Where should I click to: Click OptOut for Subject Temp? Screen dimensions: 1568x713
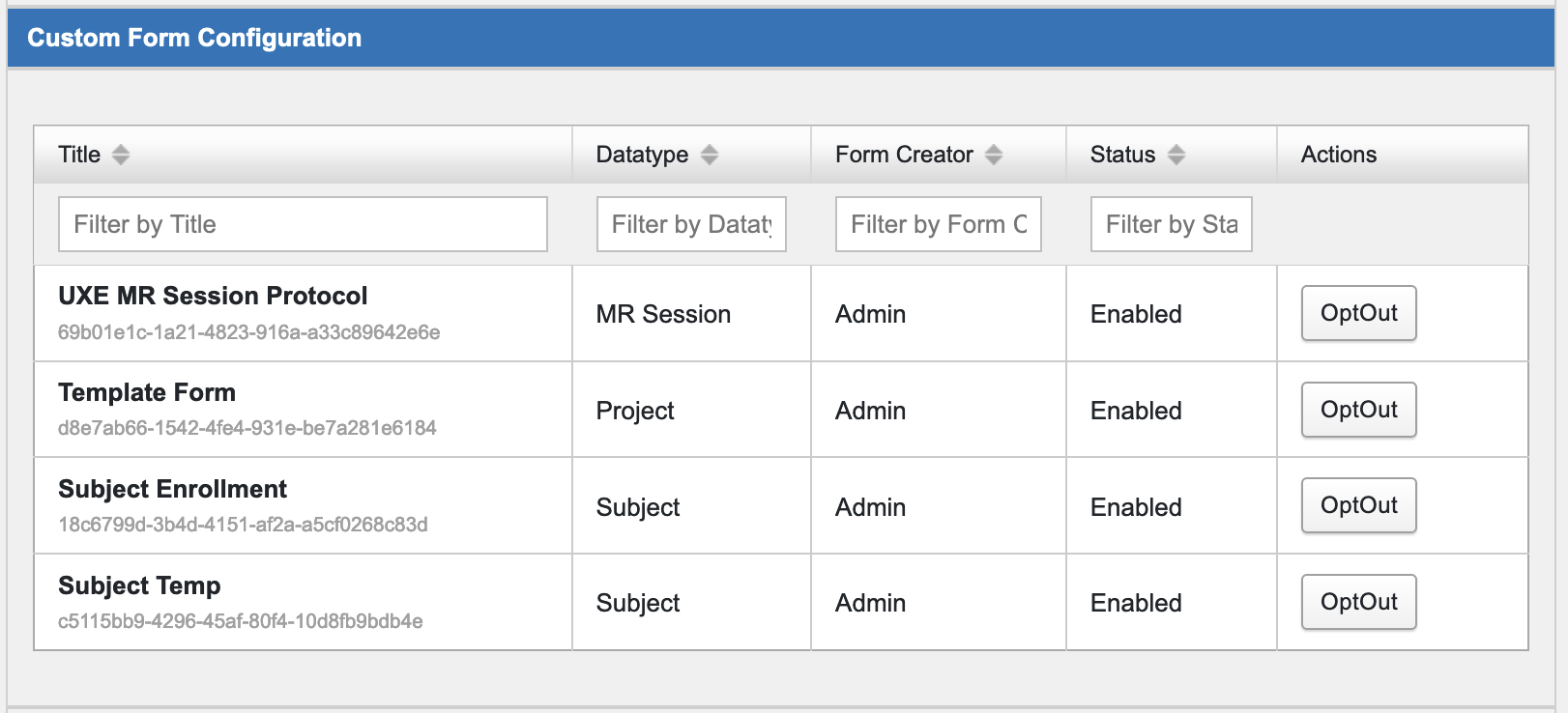(1358, 601)
